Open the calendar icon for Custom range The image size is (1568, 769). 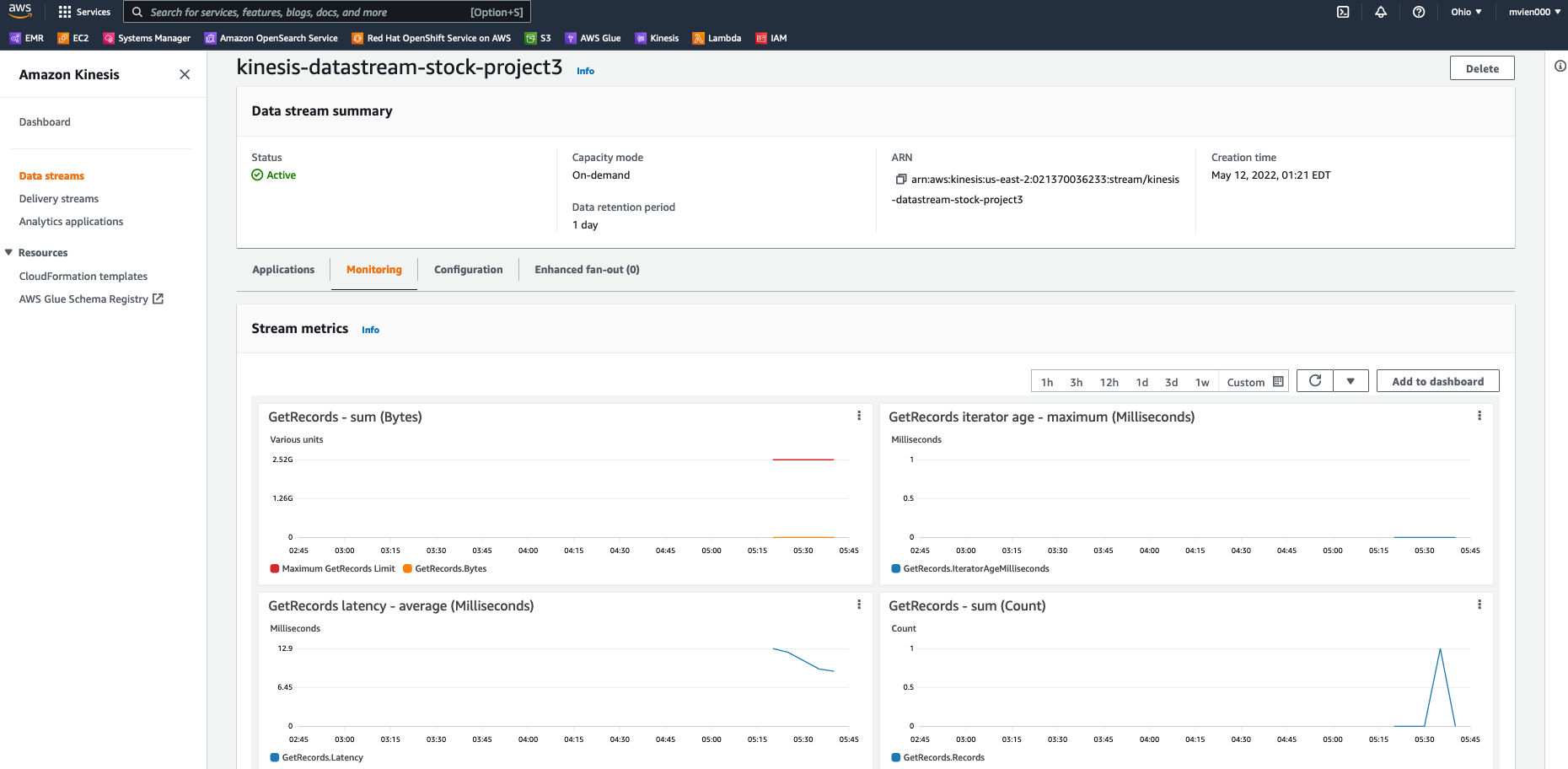click(1278, 381)
